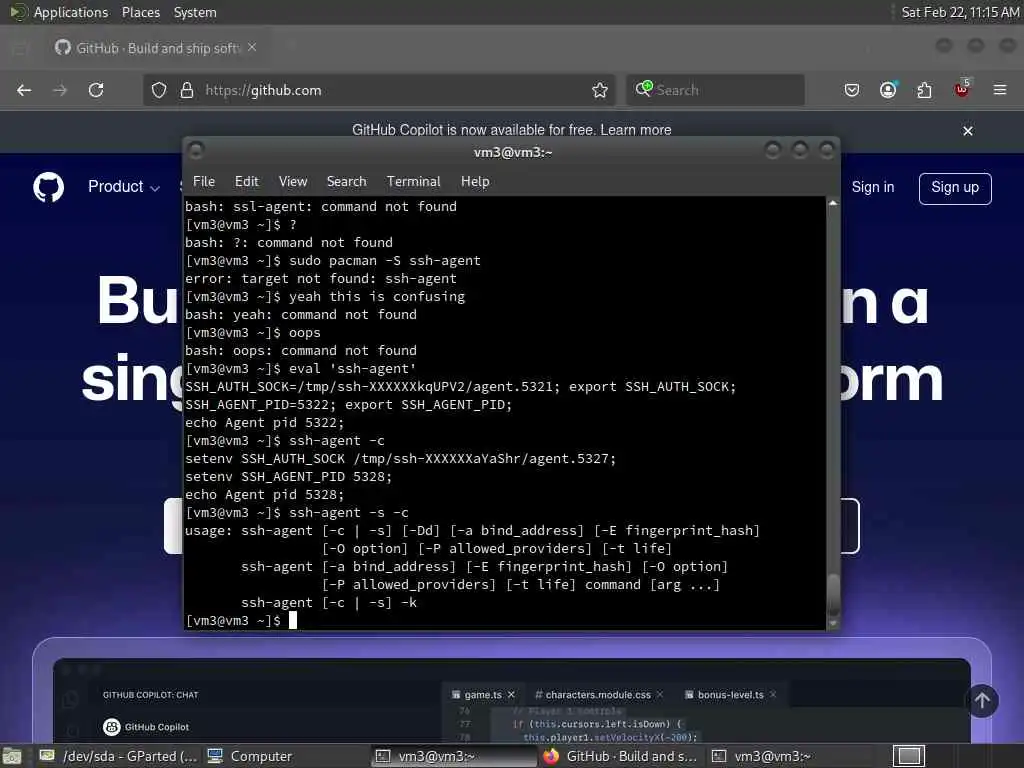Select GitHub Build and ship tab
The image size is (1024, 768).
tap(157, 48)
